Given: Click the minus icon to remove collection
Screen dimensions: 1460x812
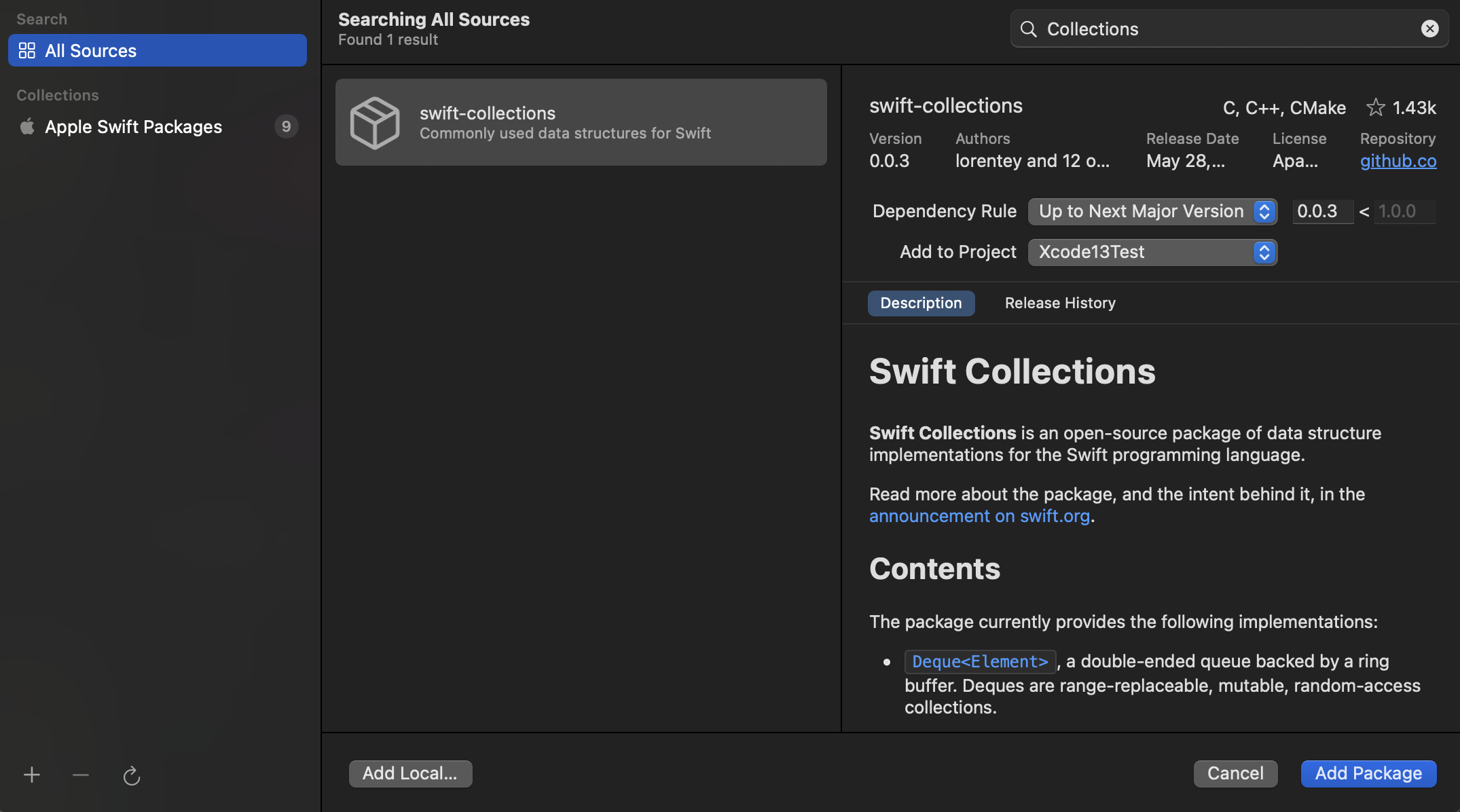Looking at the screenshot, I should 81,775.
